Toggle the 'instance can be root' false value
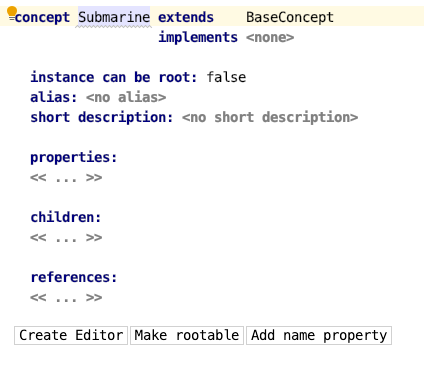 click(x=226, y=77)
